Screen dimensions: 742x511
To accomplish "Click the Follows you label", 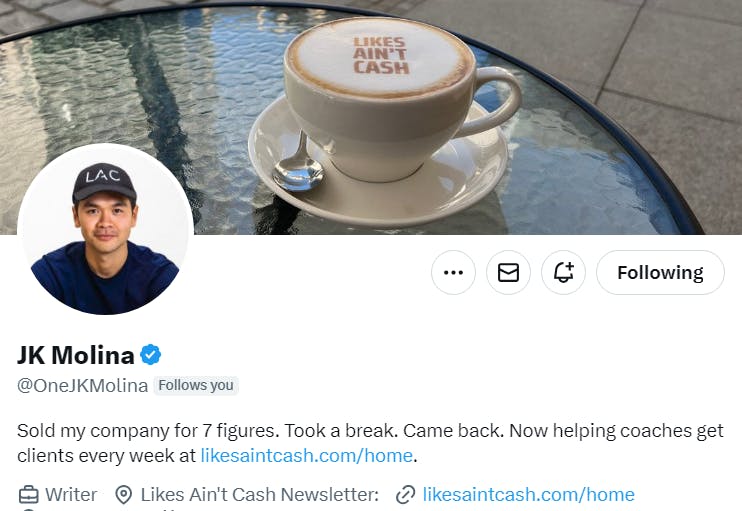I will [196, 386].
